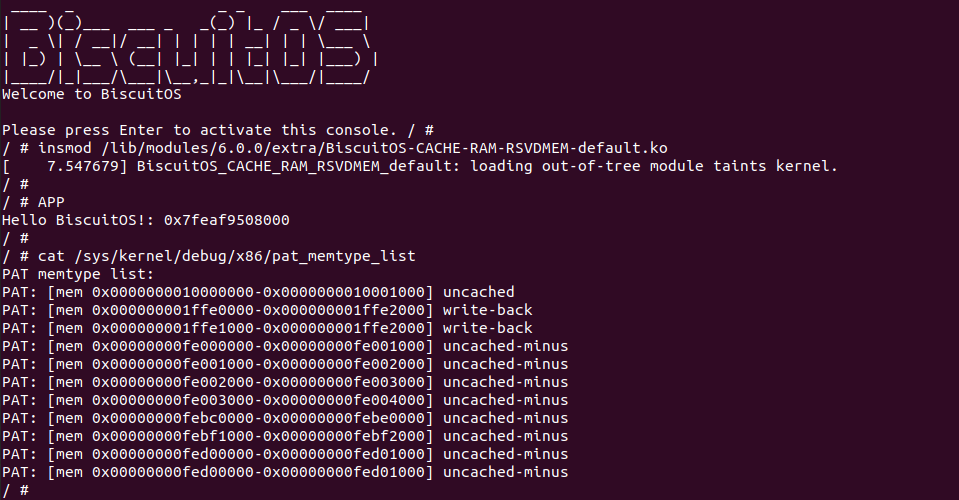This screenshot has width=959, height=500.
Task: Click the PAT entry starting at fe001000
Action: tap(285, 364)
